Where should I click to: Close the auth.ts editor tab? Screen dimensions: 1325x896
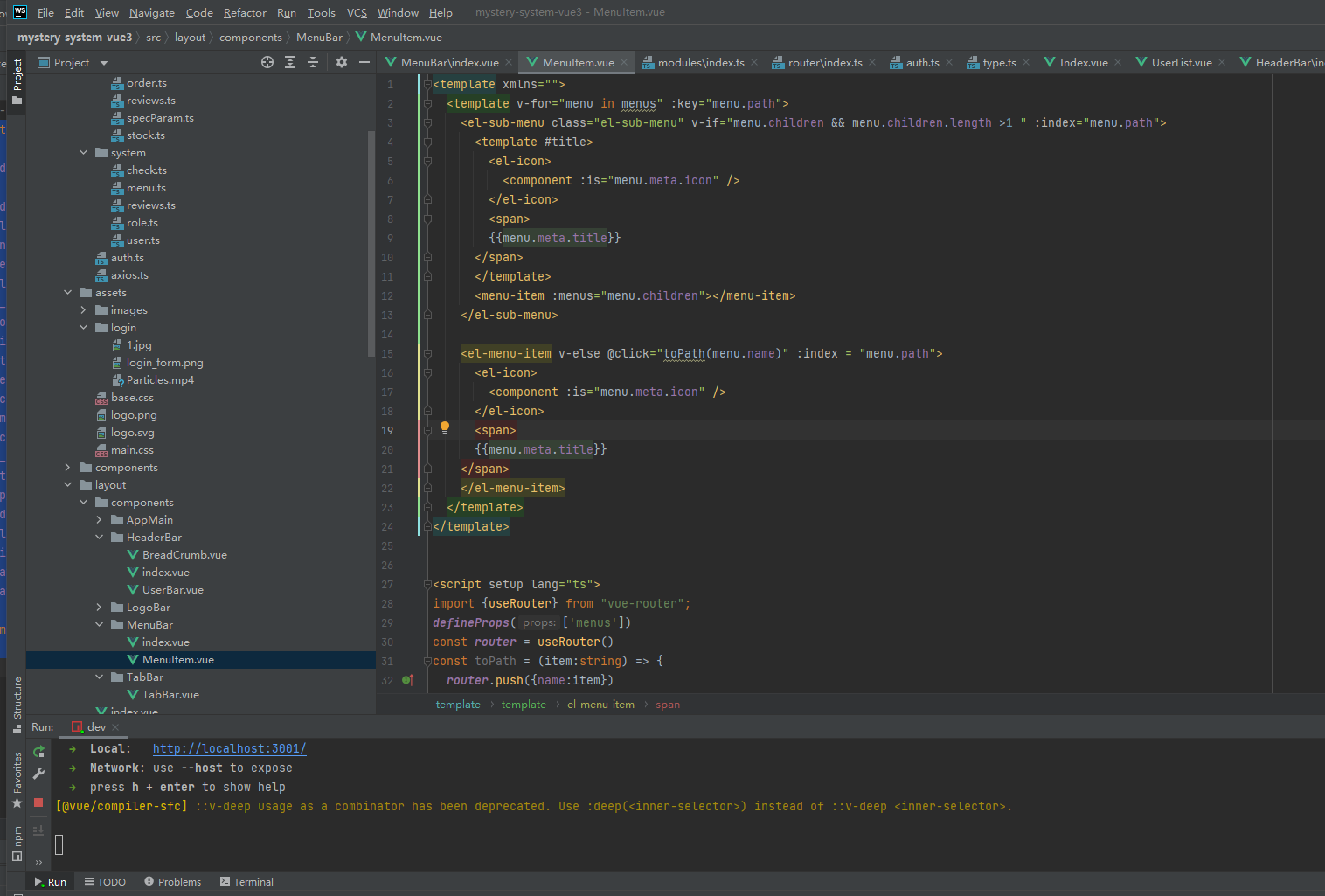(949, 62)
